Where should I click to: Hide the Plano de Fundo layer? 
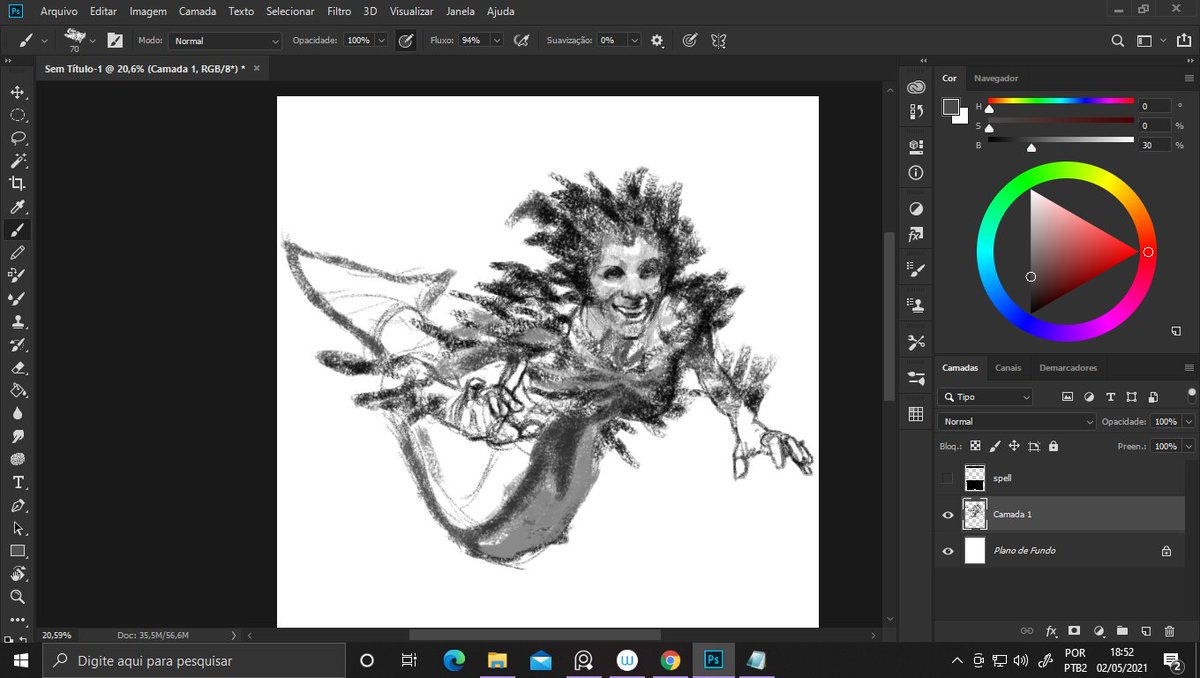pyautogui.click(x=947, y=550)
